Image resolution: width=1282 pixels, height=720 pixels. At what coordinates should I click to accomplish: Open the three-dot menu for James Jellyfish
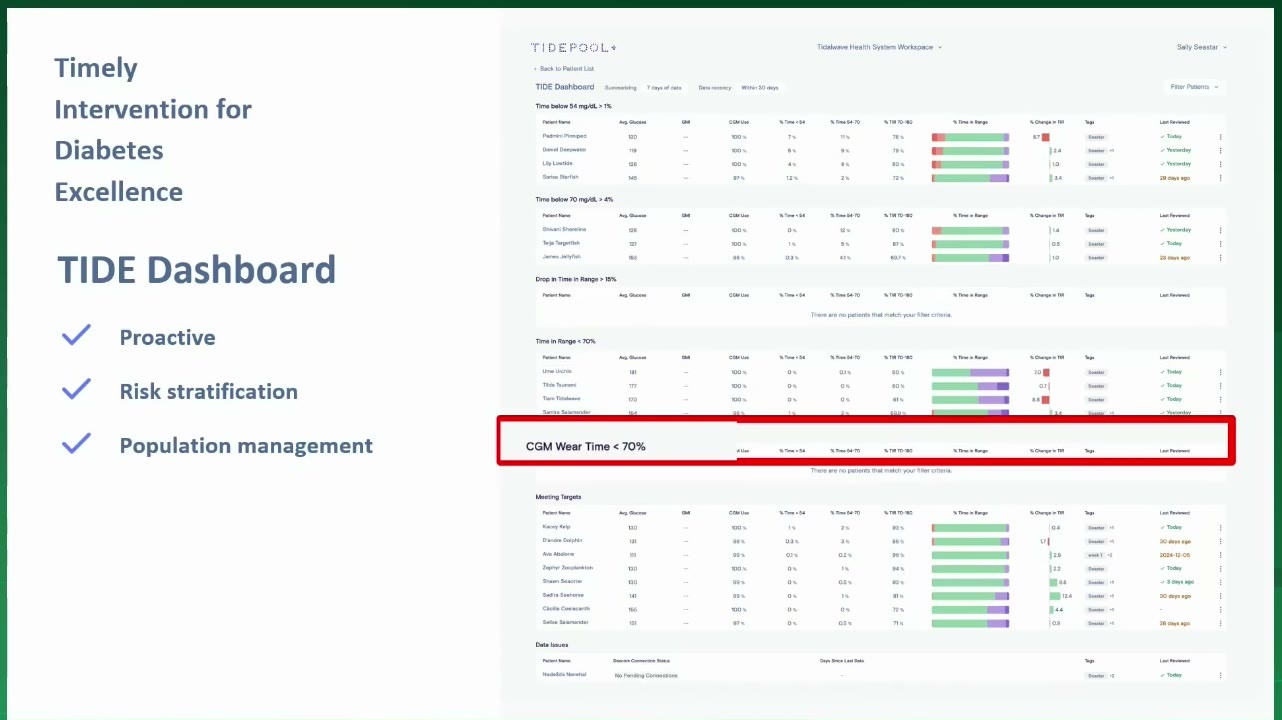tap(1220, 257)
